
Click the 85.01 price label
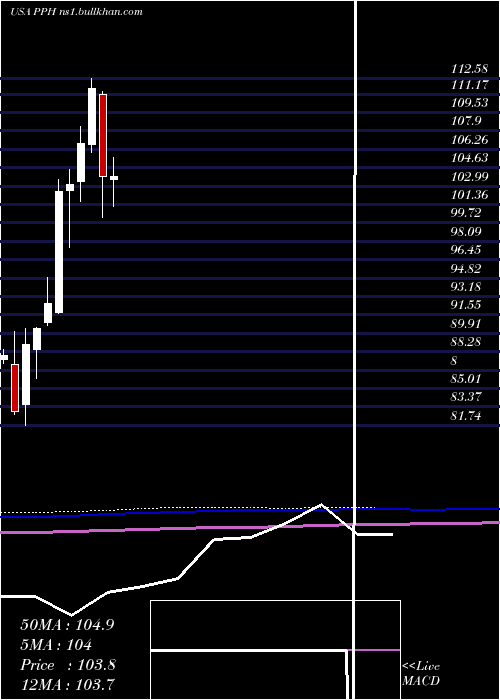(466, 379)
